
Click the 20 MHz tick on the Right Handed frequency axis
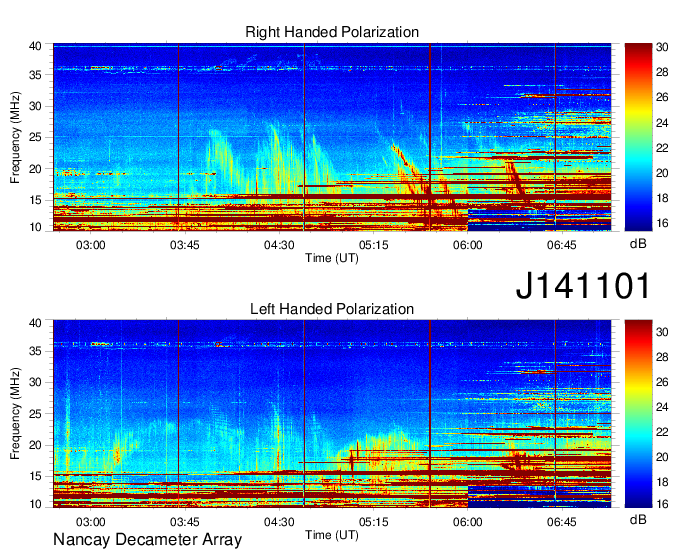click(x=35, y=169)
